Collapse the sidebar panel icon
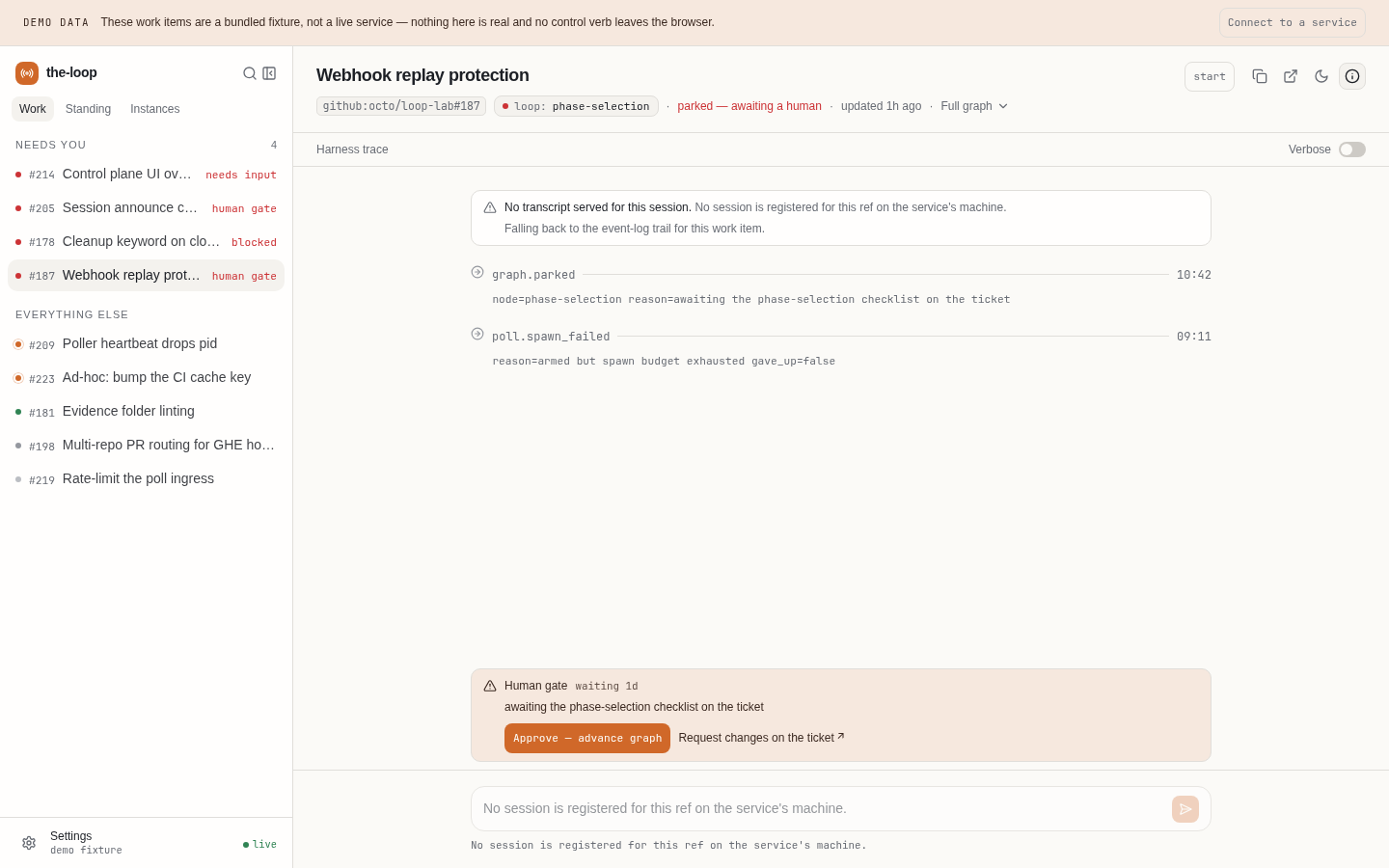The image size is (1389, 868). tap(269, 73)
